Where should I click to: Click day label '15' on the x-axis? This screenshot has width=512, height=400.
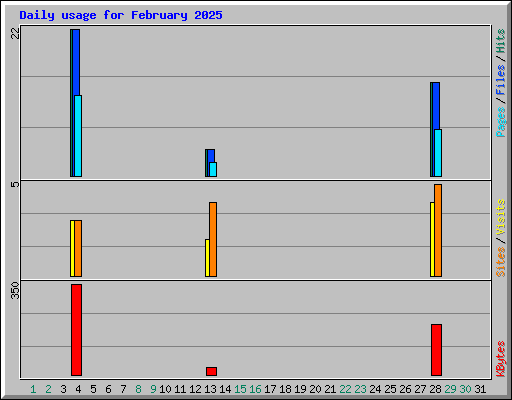click(240, 389)
